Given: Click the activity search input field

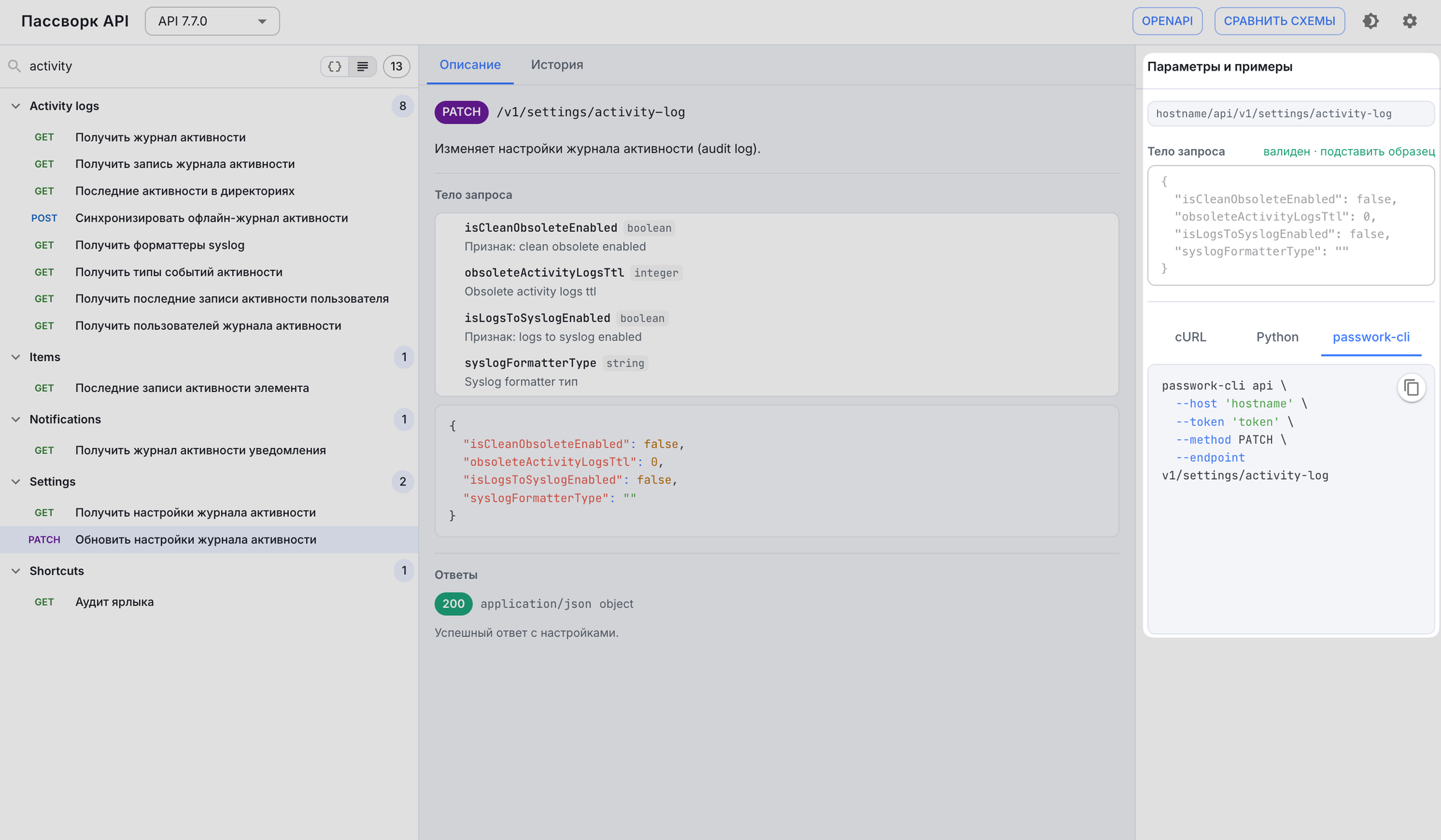Looking at the screenshot, I should (x=169, y=66).
